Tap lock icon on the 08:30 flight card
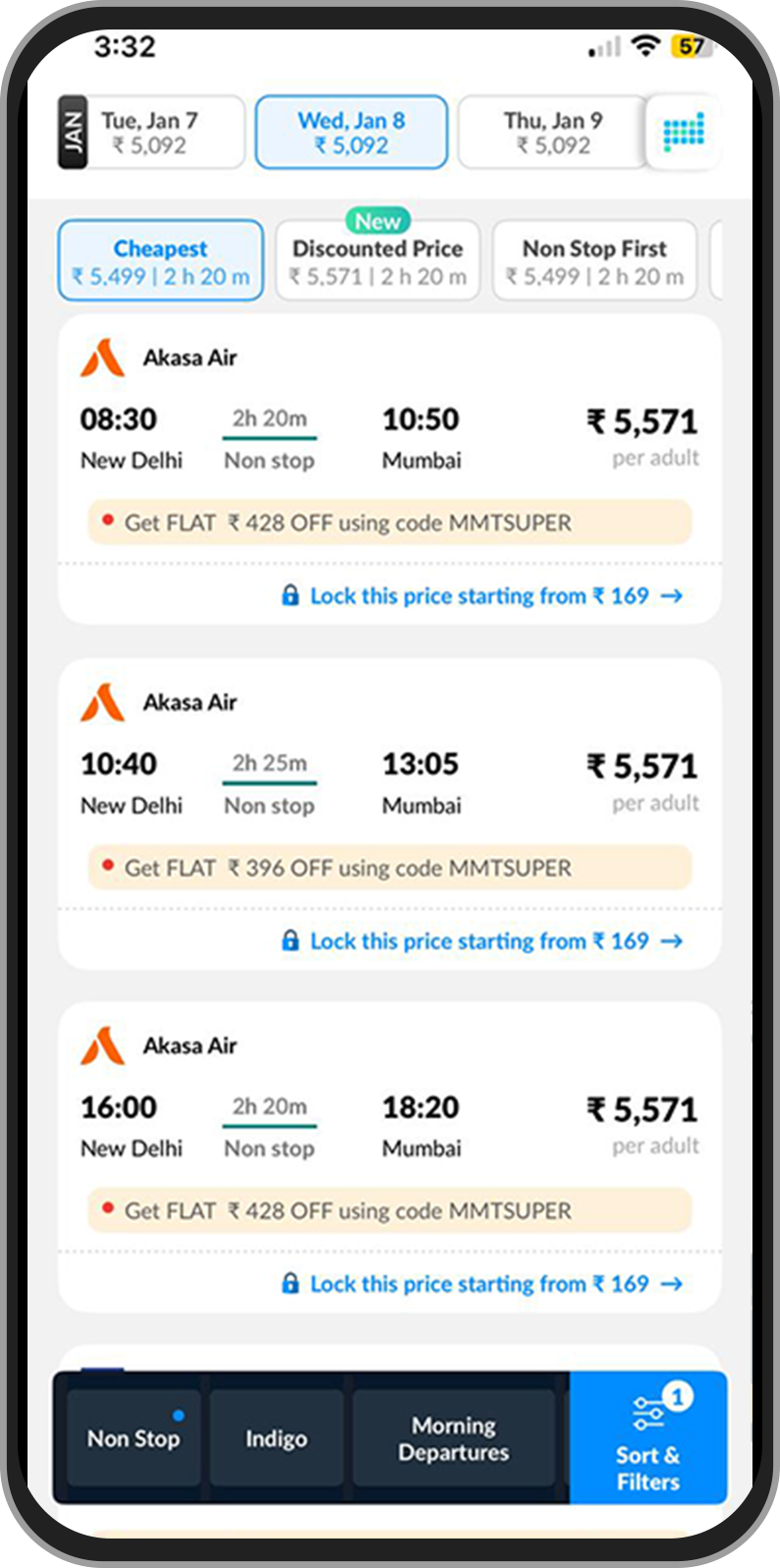This screenshot has width=780, height=1568. coord(291,595)
